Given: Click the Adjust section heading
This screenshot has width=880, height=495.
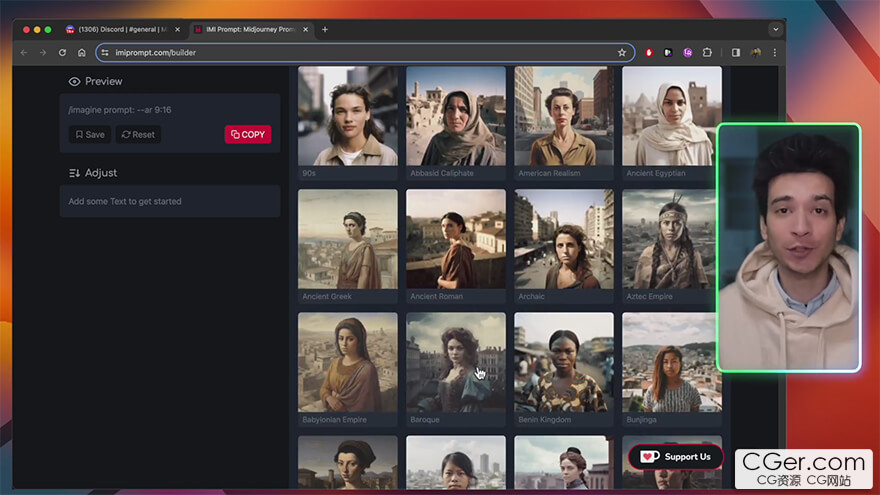Looking at the screenshot, I should pyautogui.click(x=101, y=173).
